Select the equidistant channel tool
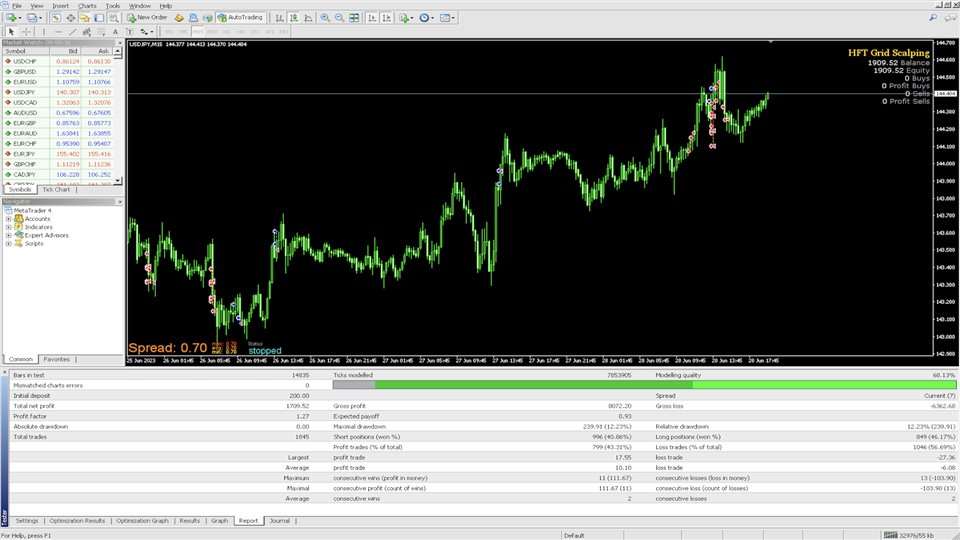The width and height of the screenshot is (960, 540). click(86, 31)
